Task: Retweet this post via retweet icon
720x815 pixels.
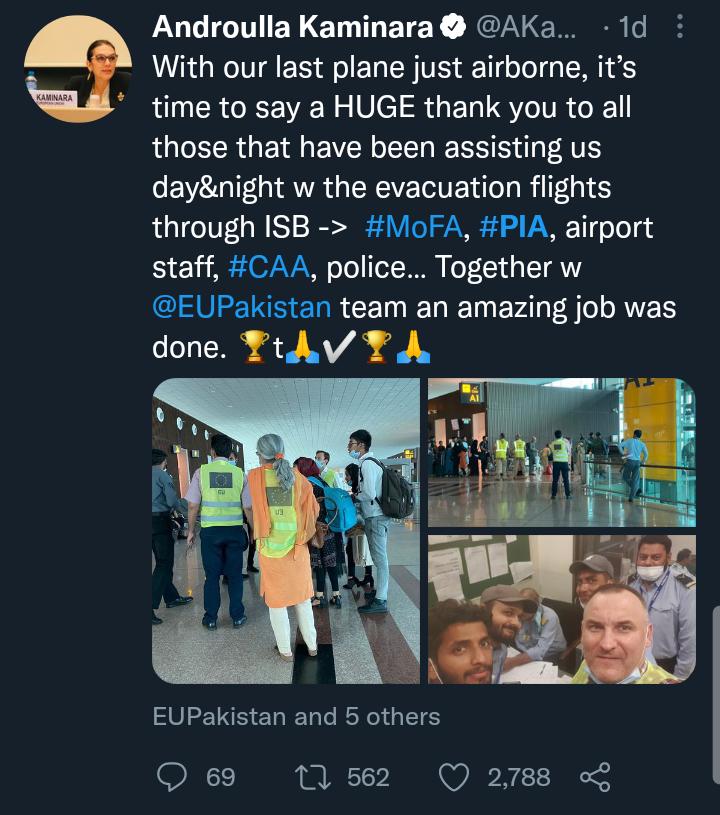Action: [312, 776]
